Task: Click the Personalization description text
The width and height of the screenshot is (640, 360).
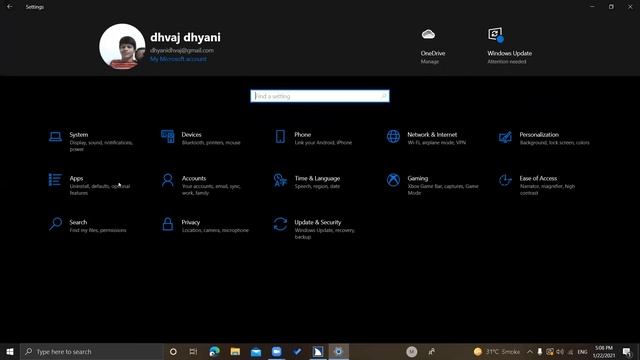Action: (554, 143)
